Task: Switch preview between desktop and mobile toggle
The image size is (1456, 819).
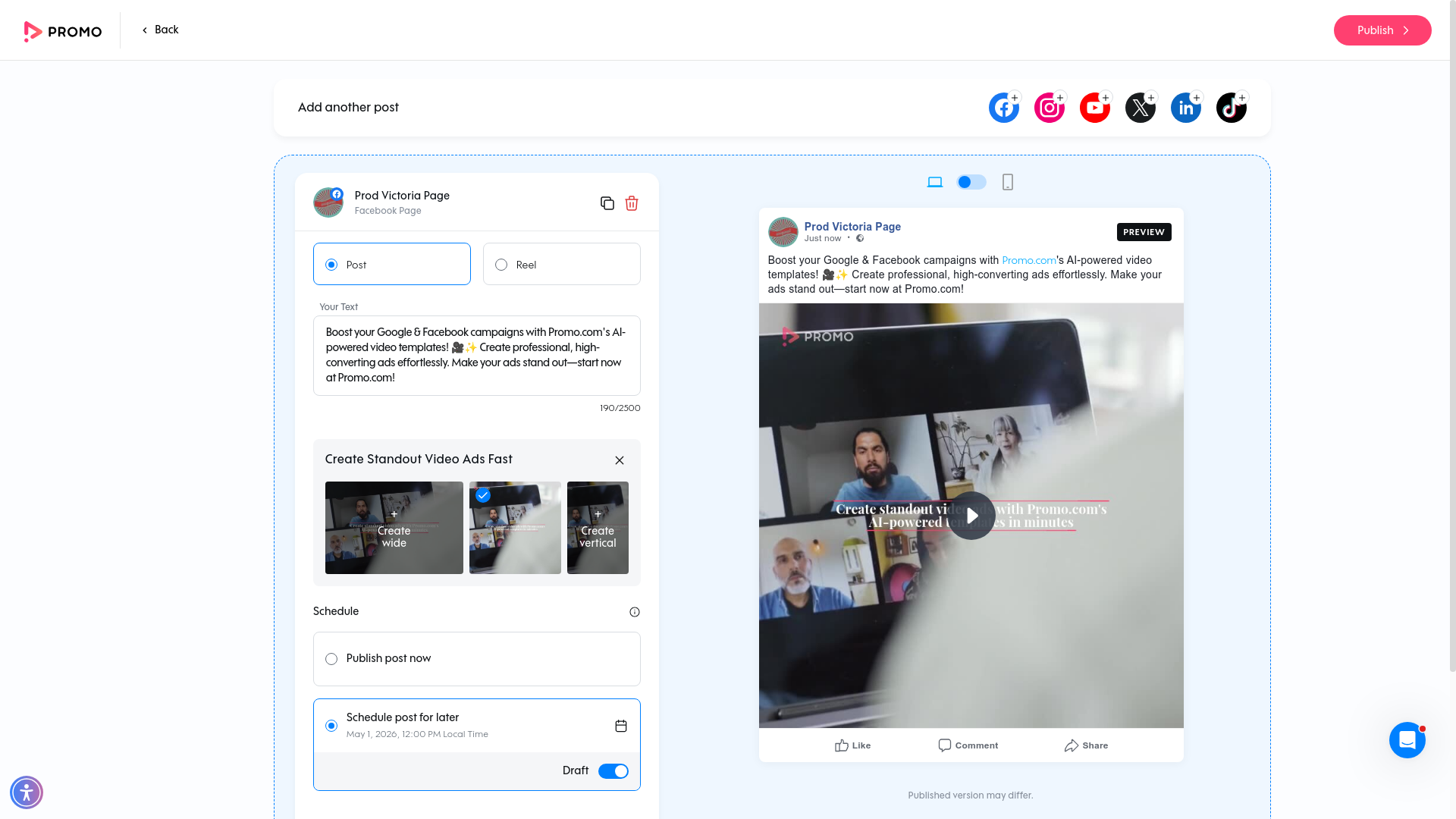Action: [x=971, y=182]
